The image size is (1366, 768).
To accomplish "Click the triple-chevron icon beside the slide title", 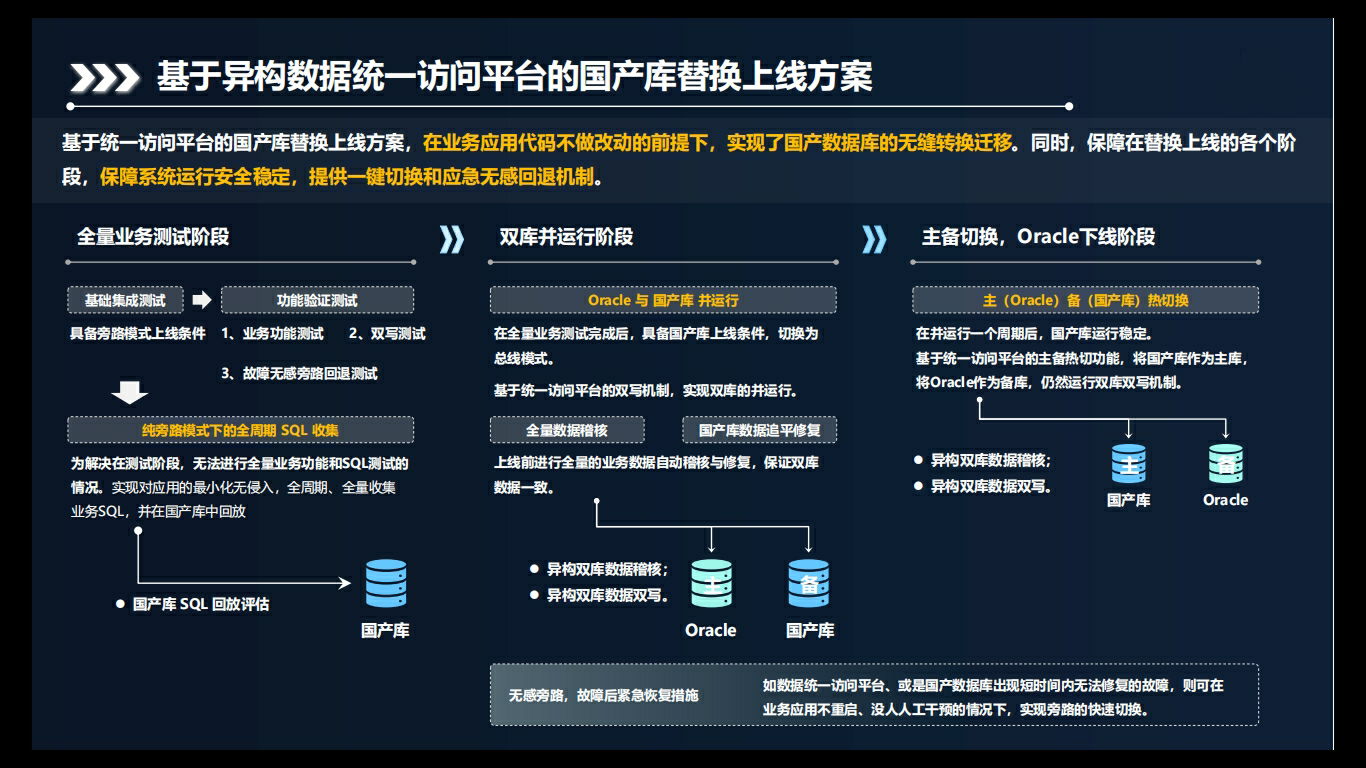I will click(103, 78).
